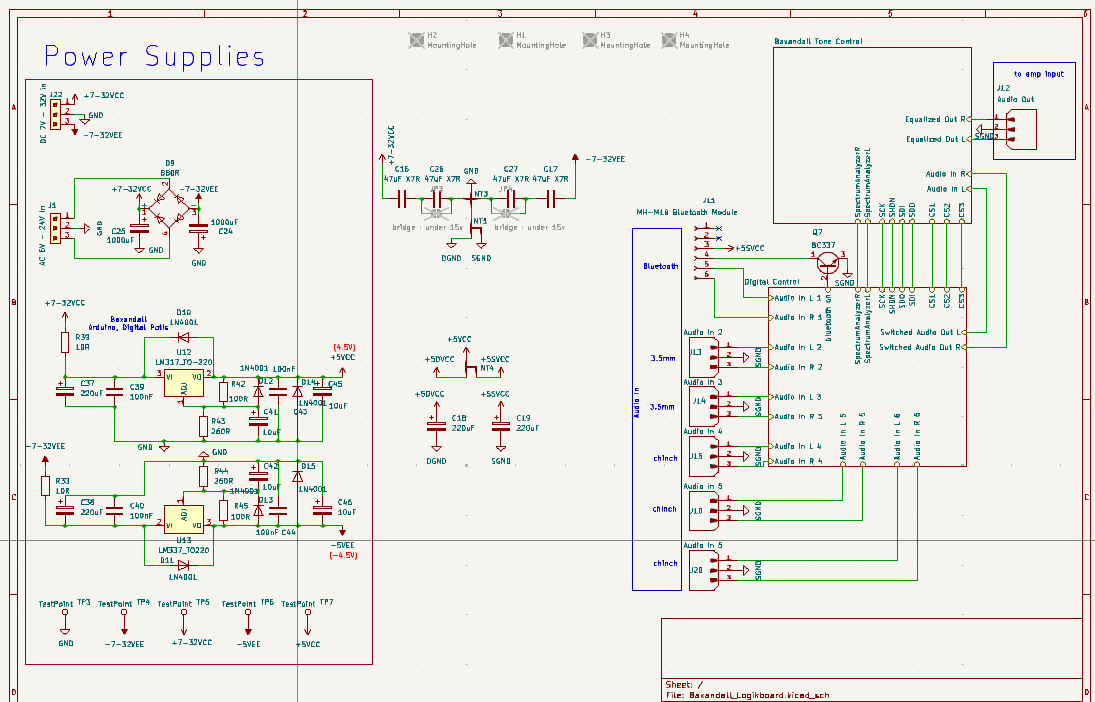Click capacitor C38 220uF
The image size is (1095, 702).
(x=64, y=511)
